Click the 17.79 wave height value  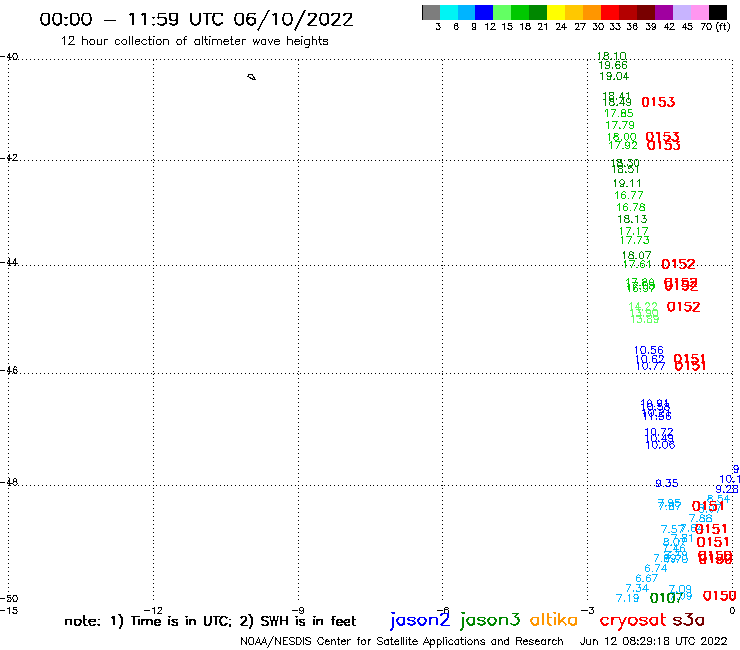coord(620,126)
